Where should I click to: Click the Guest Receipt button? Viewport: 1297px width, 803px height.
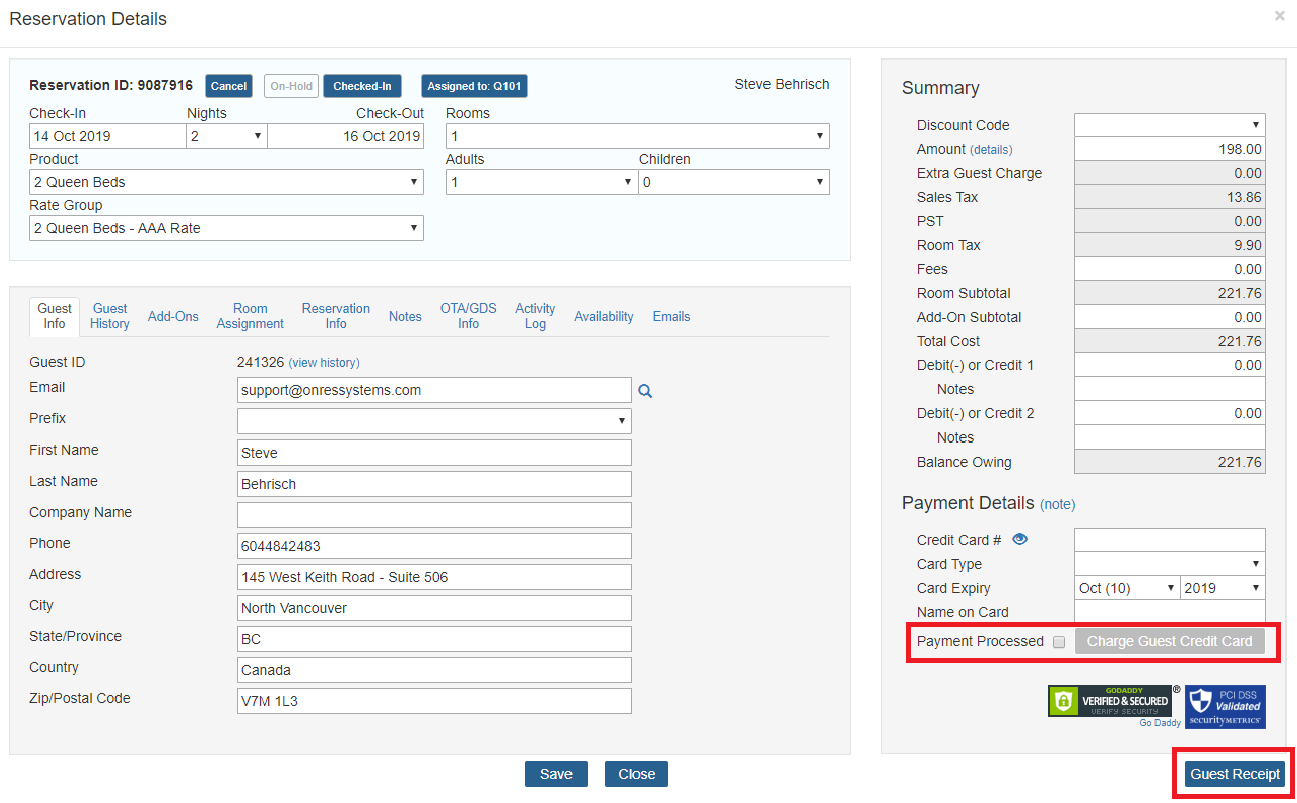coord(1234,773)
